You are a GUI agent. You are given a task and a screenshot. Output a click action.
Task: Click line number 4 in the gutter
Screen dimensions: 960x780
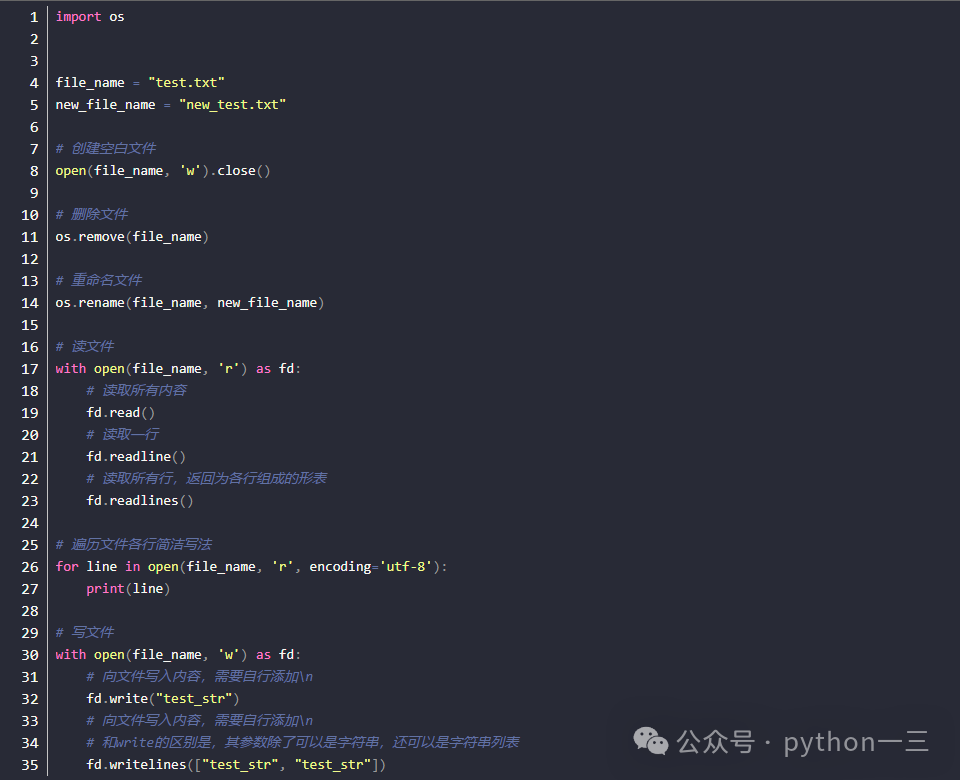tap(34, 83)
